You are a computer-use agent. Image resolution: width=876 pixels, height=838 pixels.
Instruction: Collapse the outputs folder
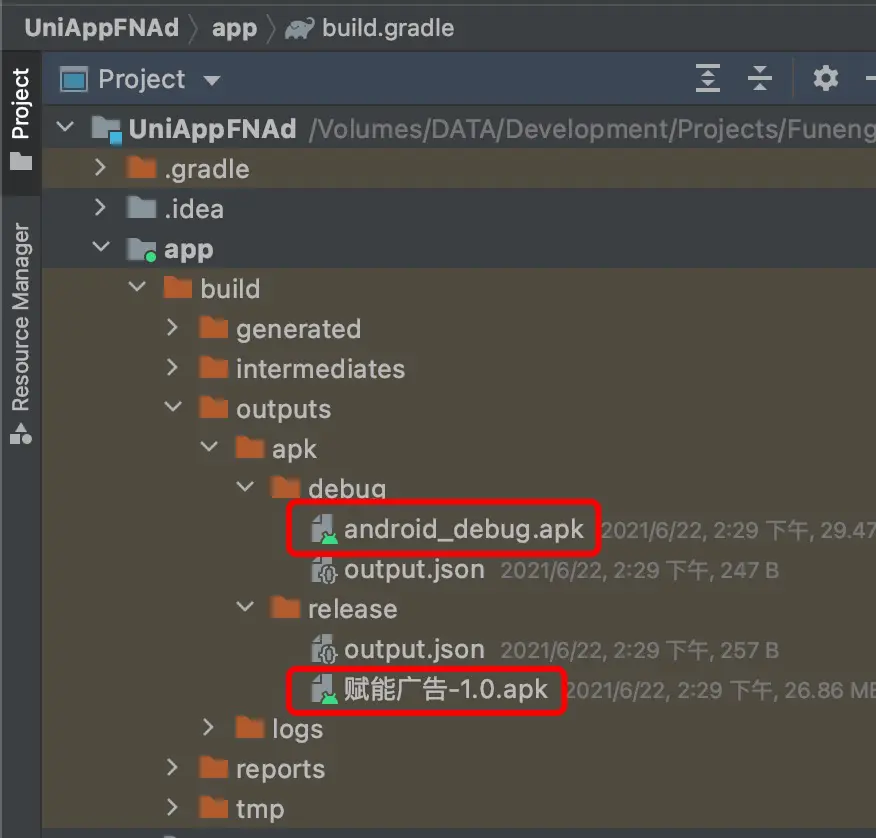coord(172,409)
